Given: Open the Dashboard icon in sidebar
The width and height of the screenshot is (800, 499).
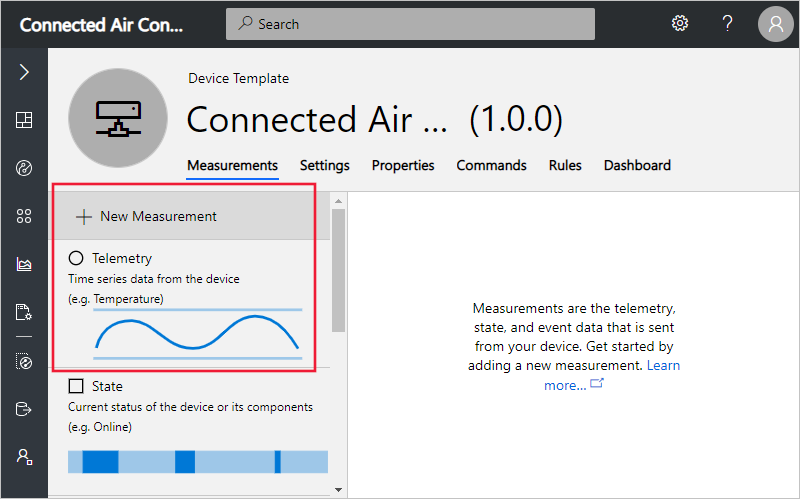Looking at the screenshot, I should coord(24,120).
